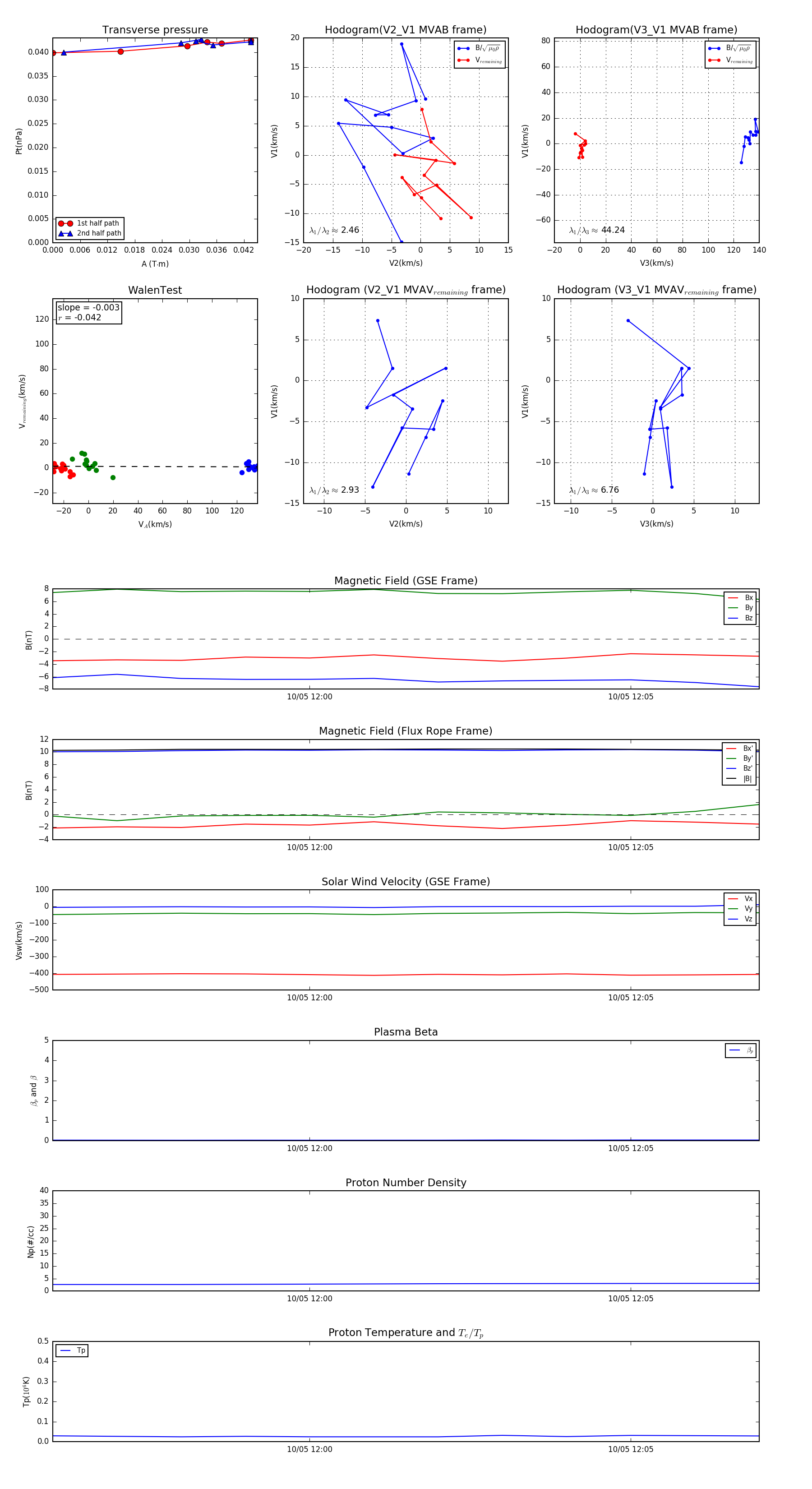Click the "Np(#/cc)" y-axis label
Viewport: 812px width, 1489px height.
click(31, 1242)
